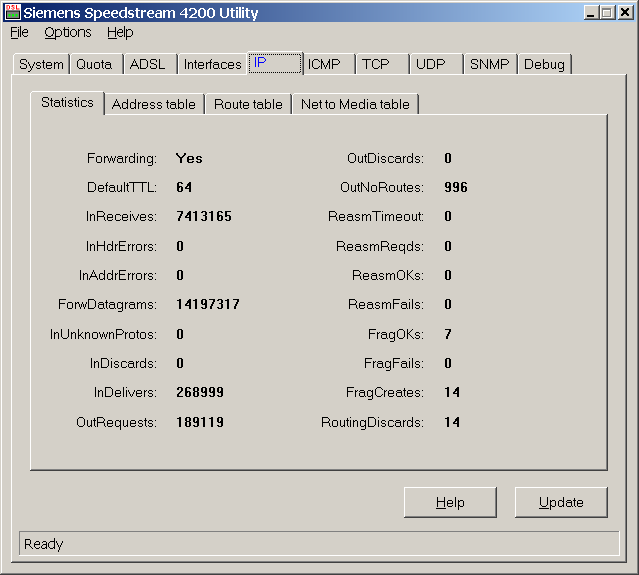Viewport: 639px width, 575px height.
Task: Click the InAddrErrors label
Action: click(118, 275)
